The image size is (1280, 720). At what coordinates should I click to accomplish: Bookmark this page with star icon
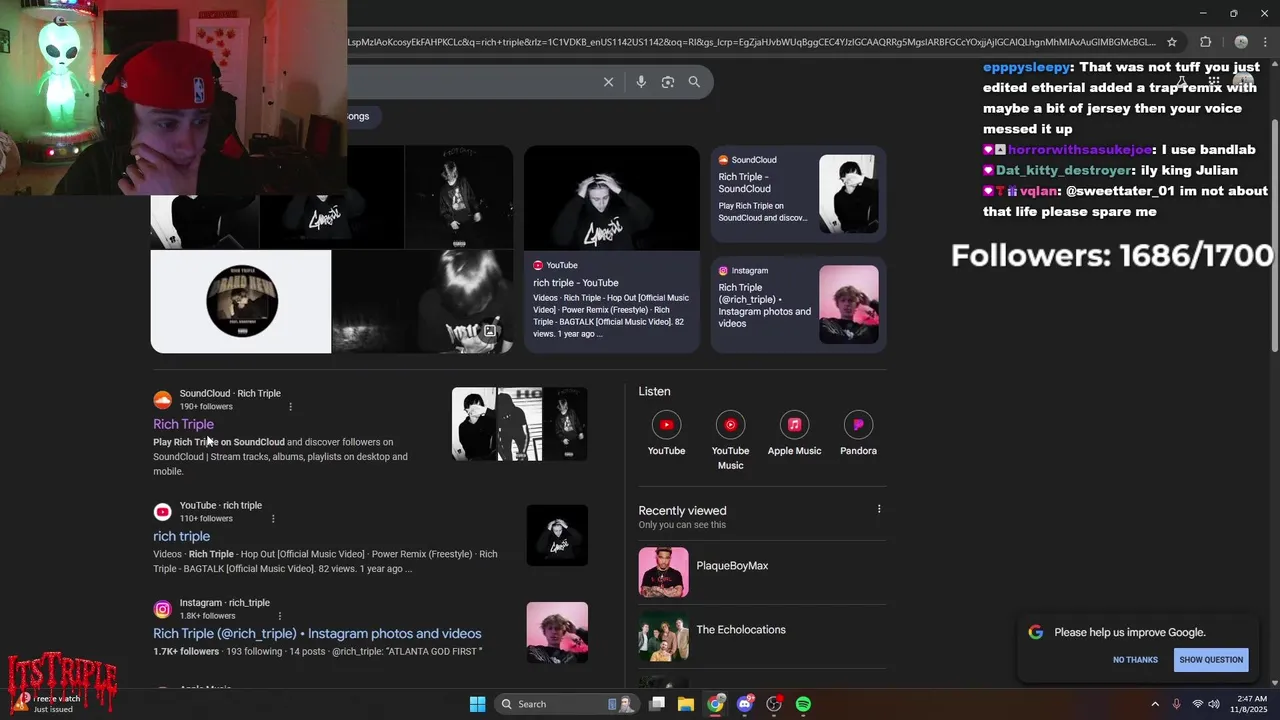coord(1172,42)
